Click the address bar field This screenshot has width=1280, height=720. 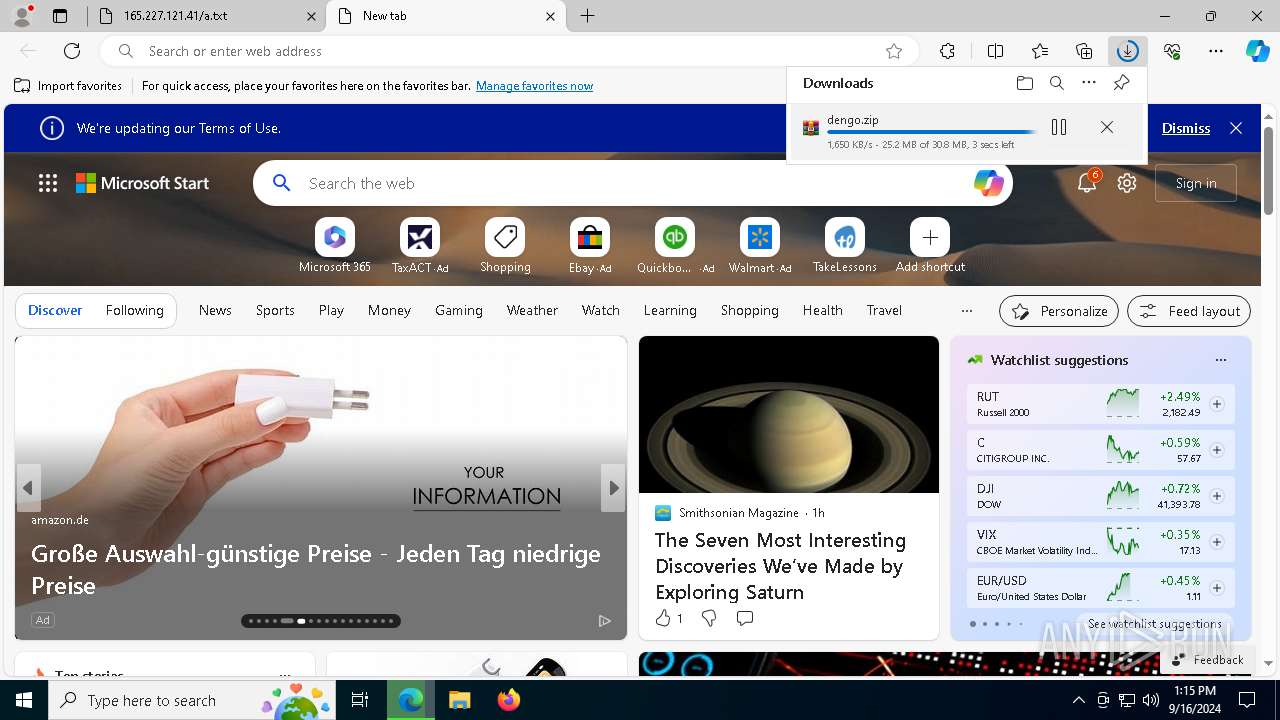coord(510,51)
